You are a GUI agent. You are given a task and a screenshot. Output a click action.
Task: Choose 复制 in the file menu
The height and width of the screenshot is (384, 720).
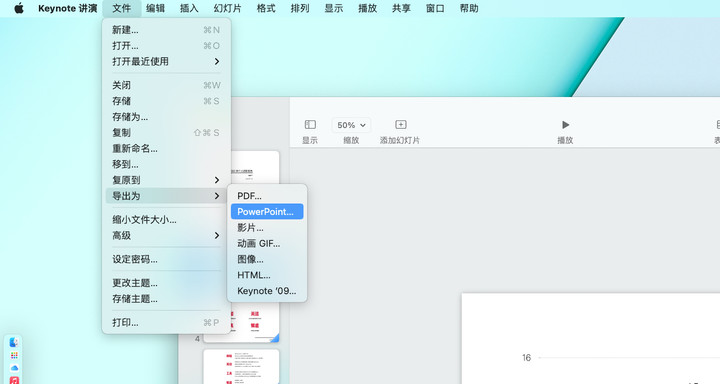tap(166, 132)
